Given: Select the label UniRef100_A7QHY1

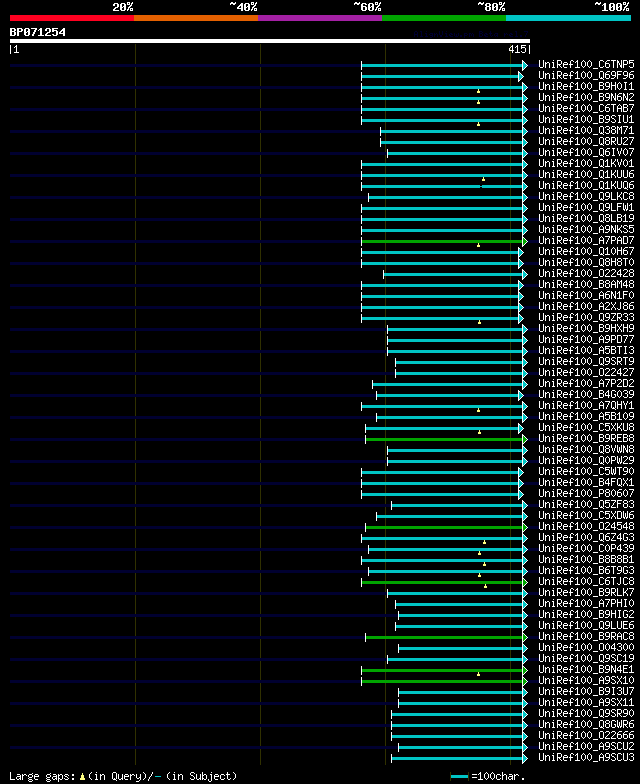Looking at the screenshot, I should tap(586, 406).
